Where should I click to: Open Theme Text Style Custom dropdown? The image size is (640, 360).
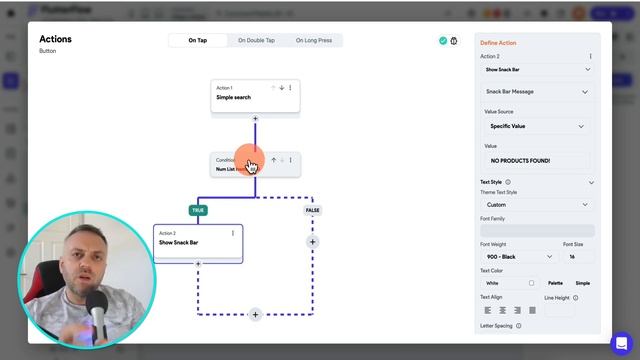(x=537, y=204)
